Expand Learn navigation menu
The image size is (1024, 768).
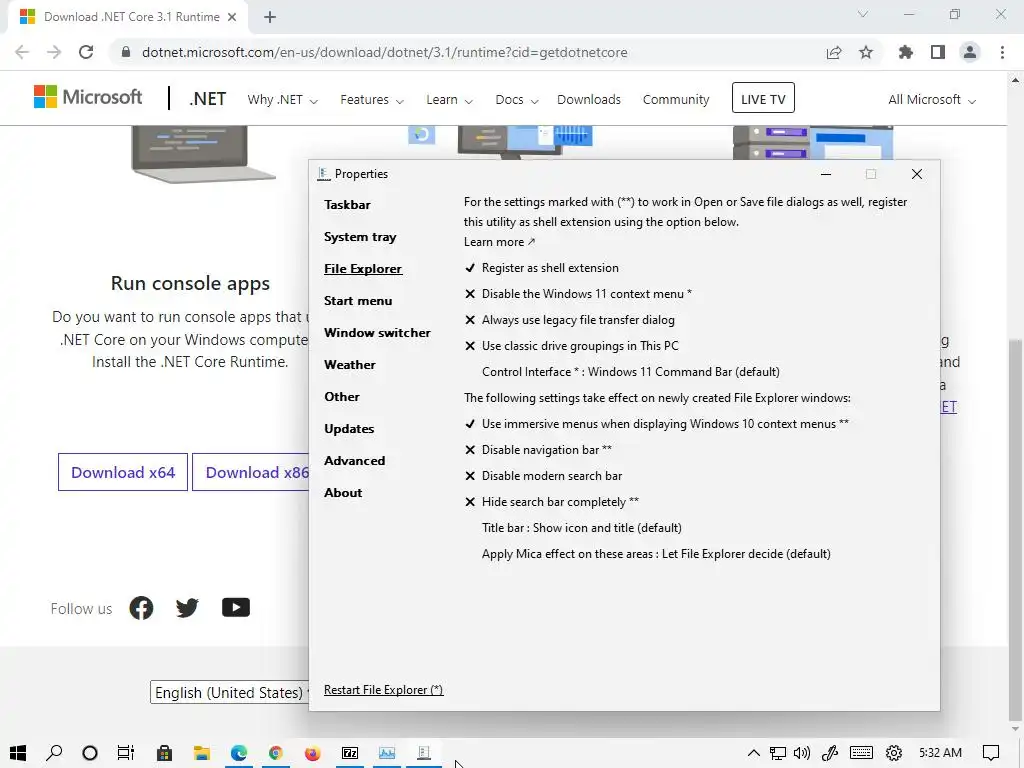(x=449, y=100)
